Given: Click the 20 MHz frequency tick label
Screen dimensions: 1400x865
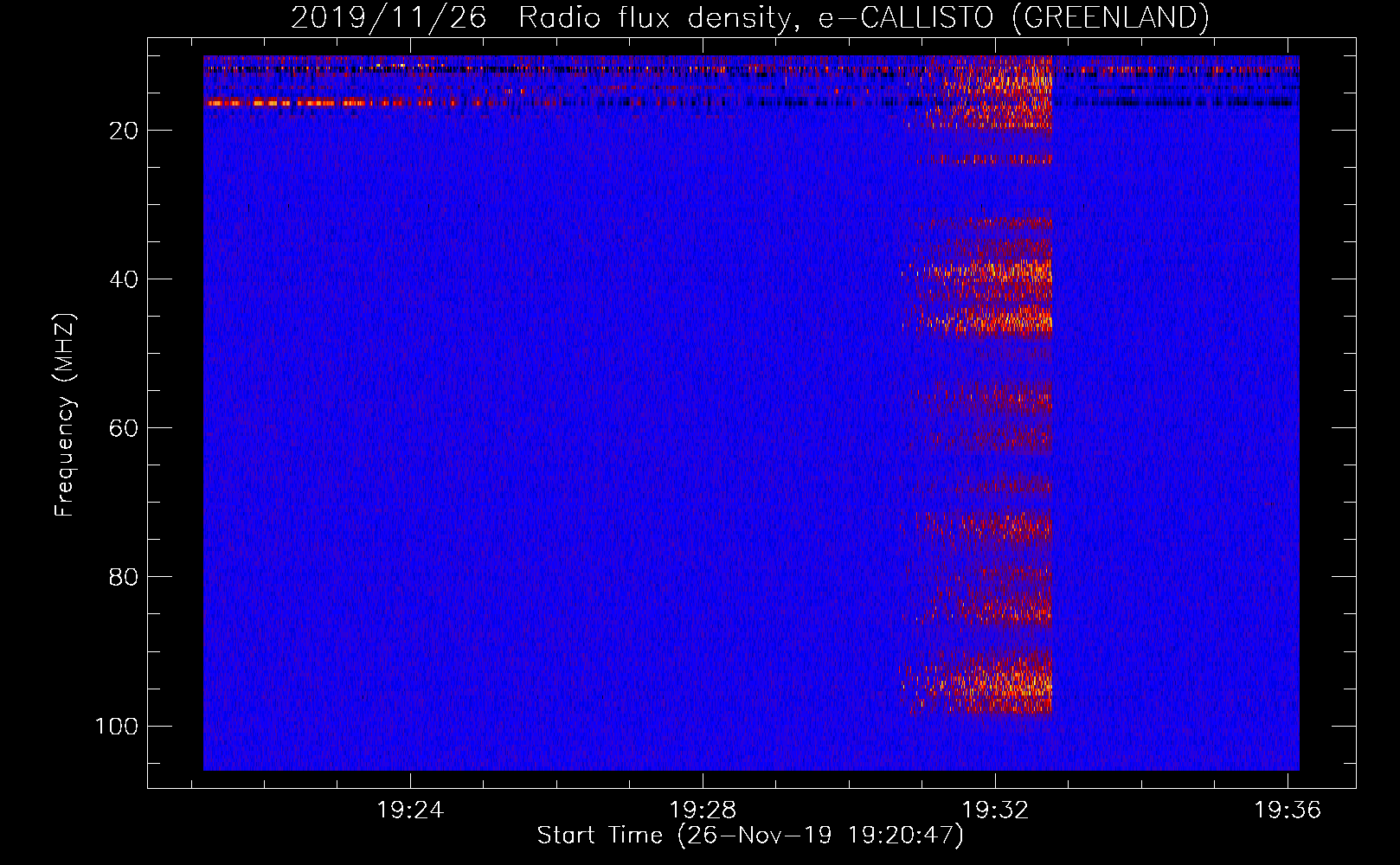Looking at the screenshot, I should coord(124,131).
